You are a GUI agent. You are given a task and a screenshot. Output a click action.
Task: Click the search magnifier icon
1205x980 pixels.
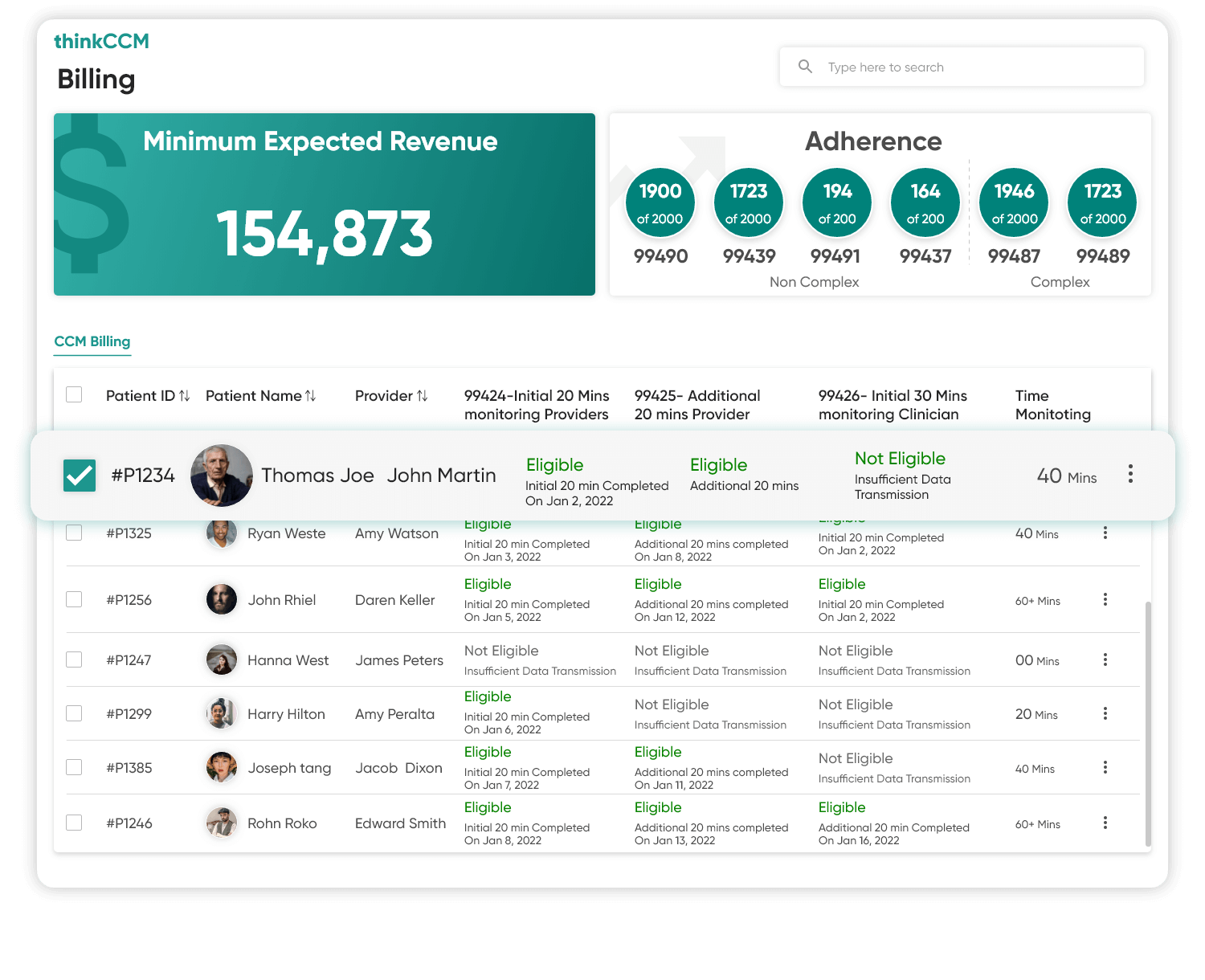[x=806, y=67]
